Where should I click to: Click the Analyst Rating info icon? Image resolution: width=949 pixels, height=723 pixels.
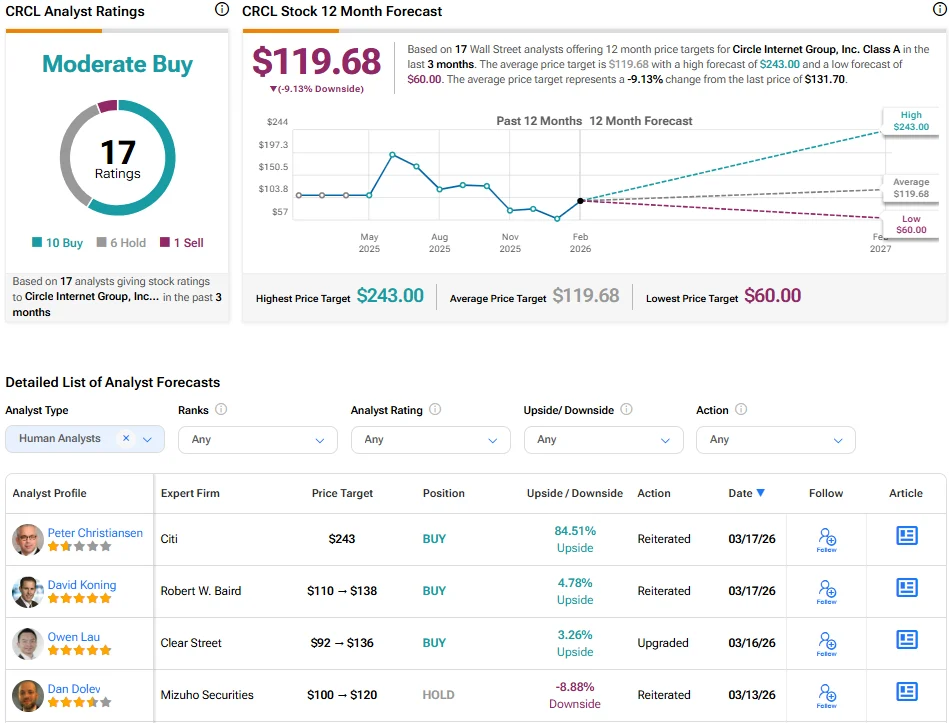[x=434, y=409]
